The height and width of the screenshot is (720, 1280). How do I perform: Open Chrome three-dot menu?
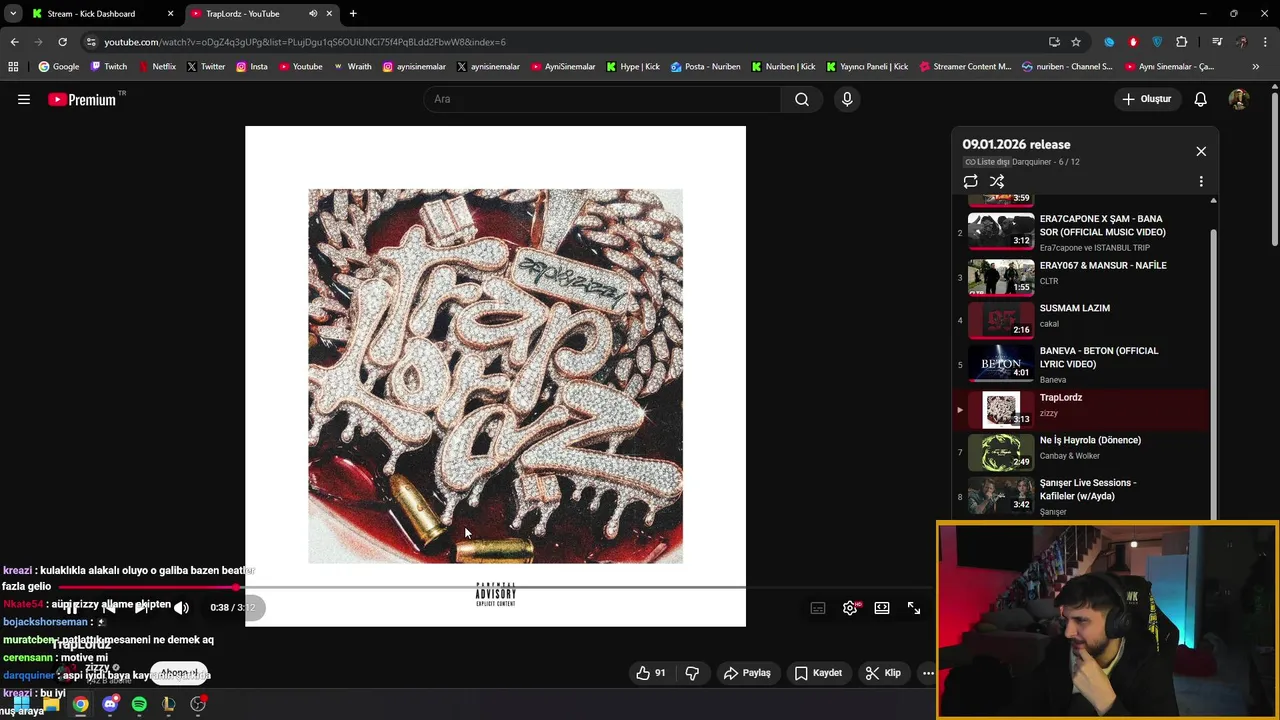coord(1265,42)
